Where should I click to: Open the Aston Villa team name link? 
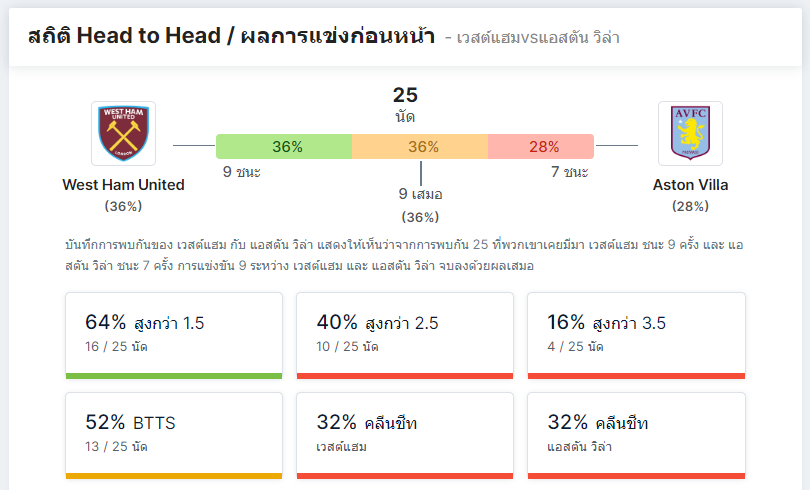(x=690, y=185)
